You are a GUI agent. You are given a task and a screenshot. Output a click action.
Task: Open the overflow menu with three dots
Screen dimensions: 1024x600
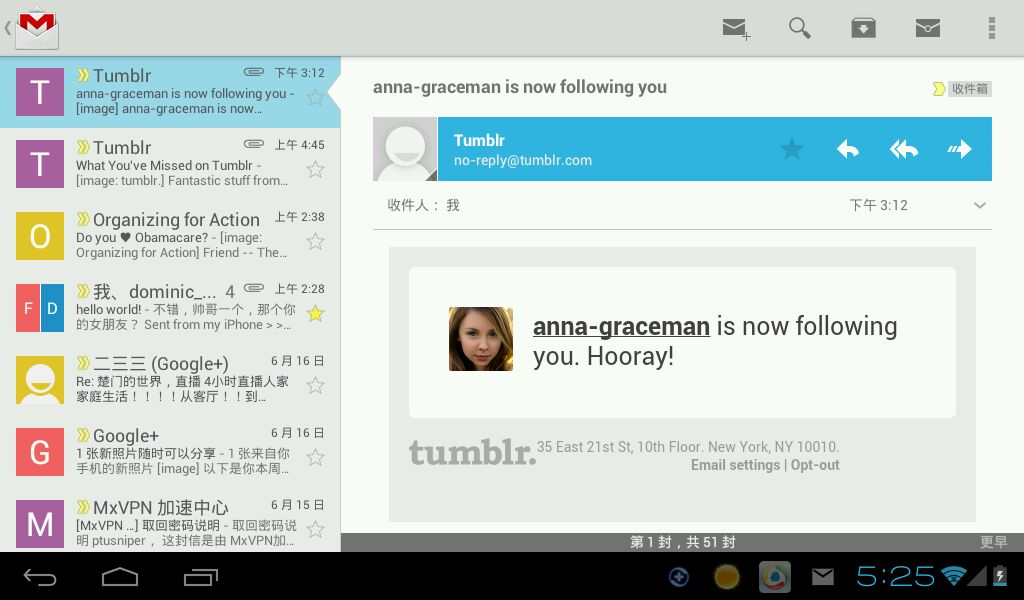coord(991,28)
